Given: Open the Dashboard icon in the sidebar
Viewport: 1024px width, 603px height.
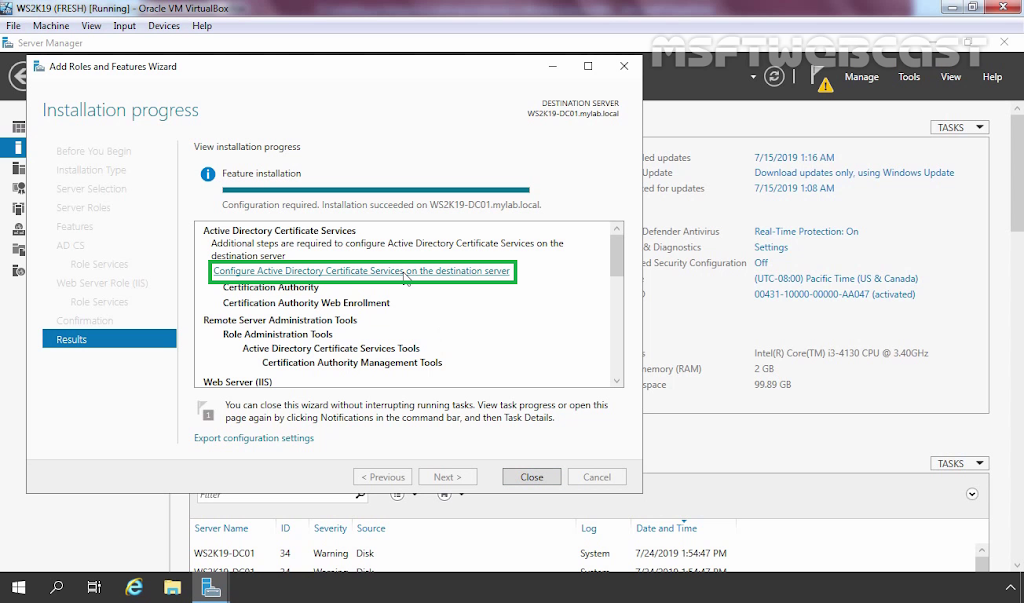Looking at the screenshot, I should pyautogui.click(x=18, y=127).
